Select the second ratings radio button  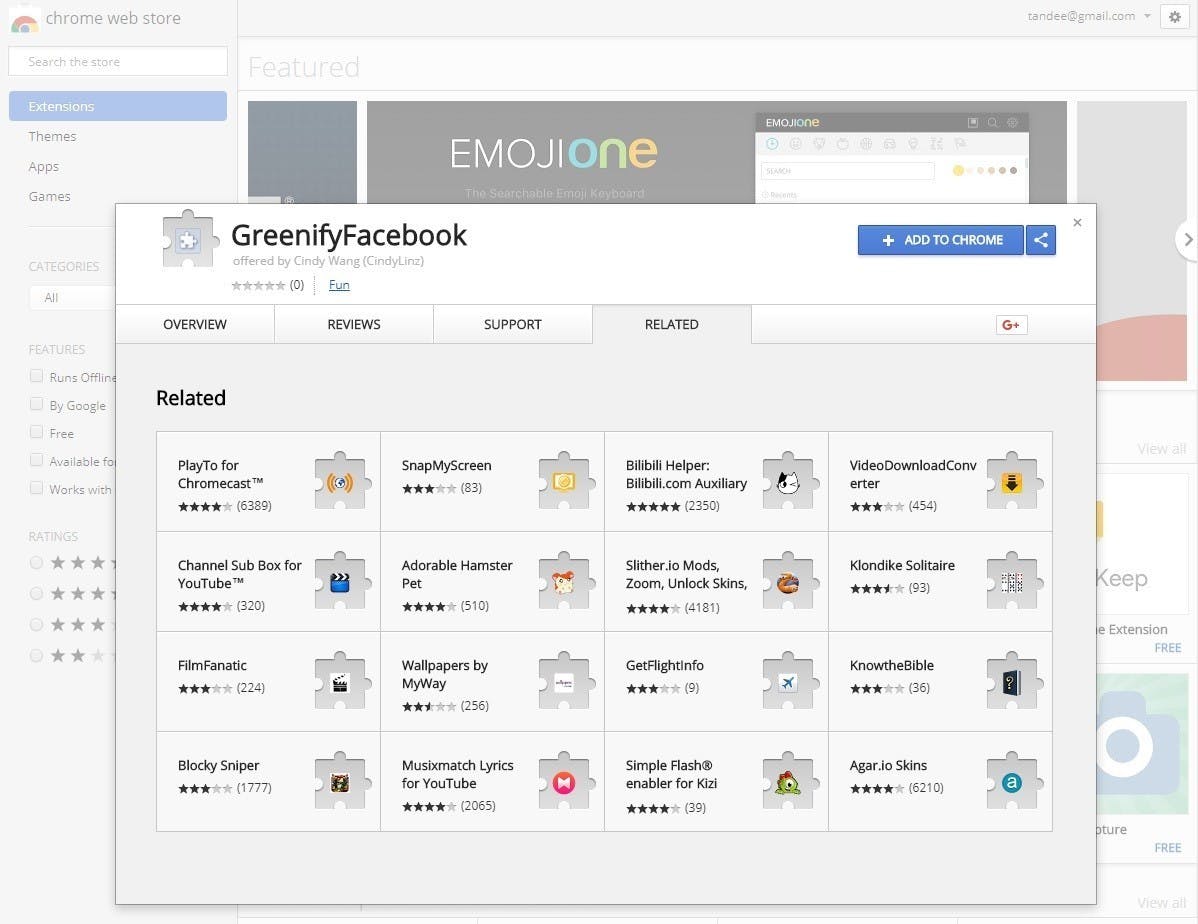tap(36, 594)
